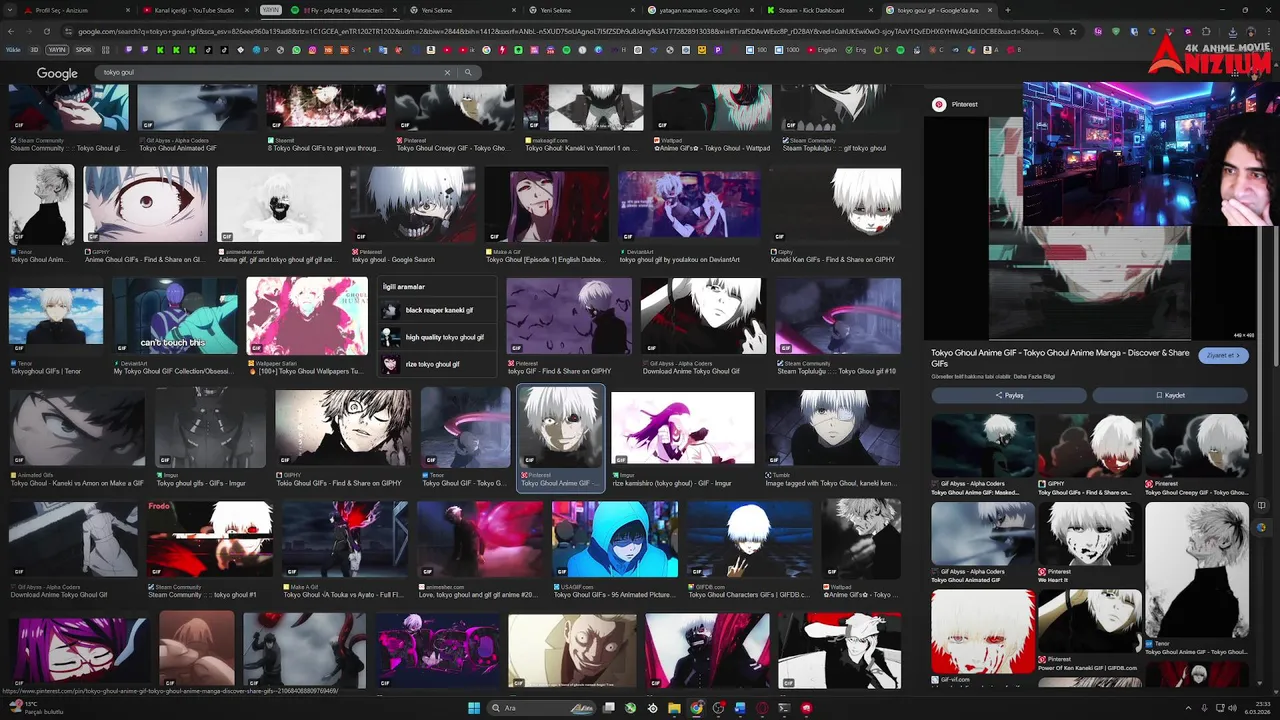This screenshot has height=720, width=1280.
Task: Click the 'Ziyaret et' visit button
Action: coord(1223,355)
